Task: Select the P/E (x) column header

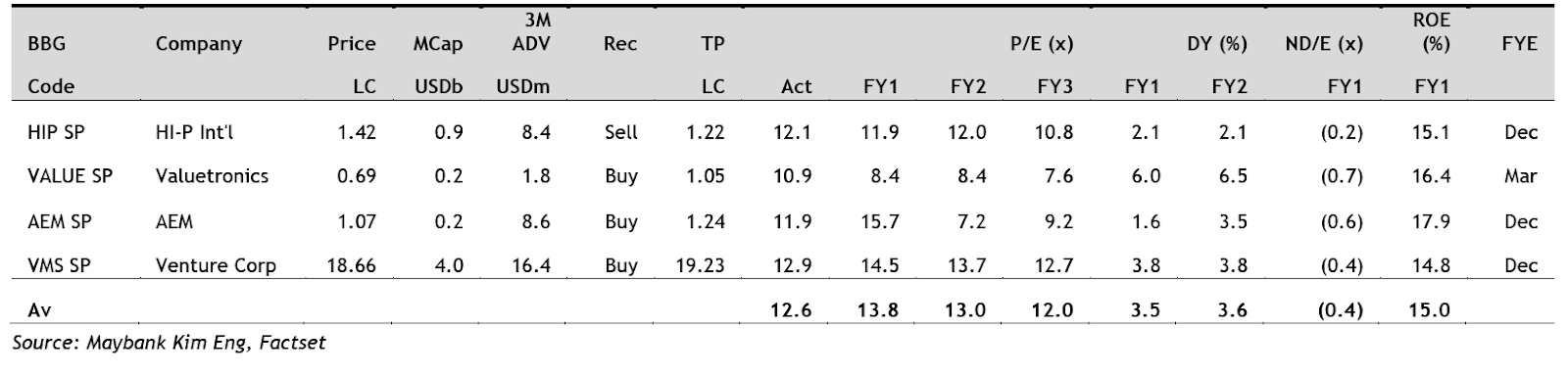Action: [x=1042, y=44]
